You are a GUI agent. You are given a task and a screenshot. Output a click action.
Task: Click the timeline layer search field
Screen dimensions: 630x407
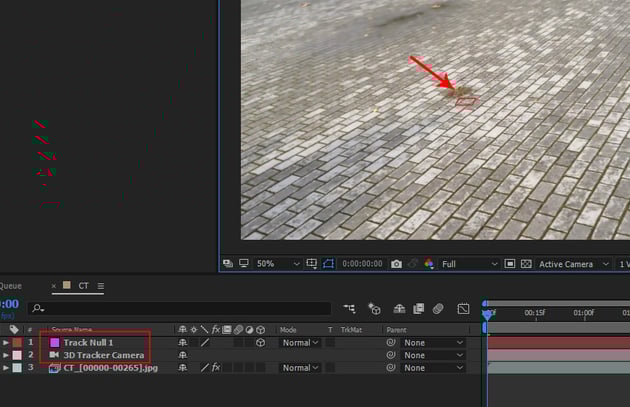[179, 308]
